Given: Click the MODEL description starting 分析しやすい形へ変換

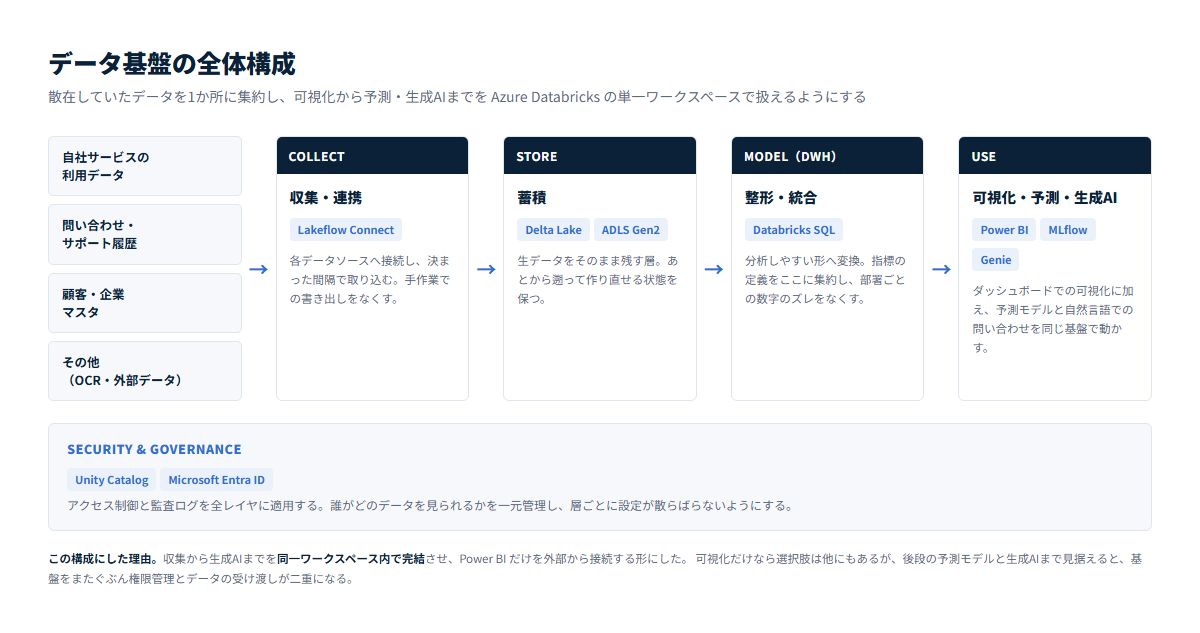Looking at the screenshot, I should [x=826, y=279].
